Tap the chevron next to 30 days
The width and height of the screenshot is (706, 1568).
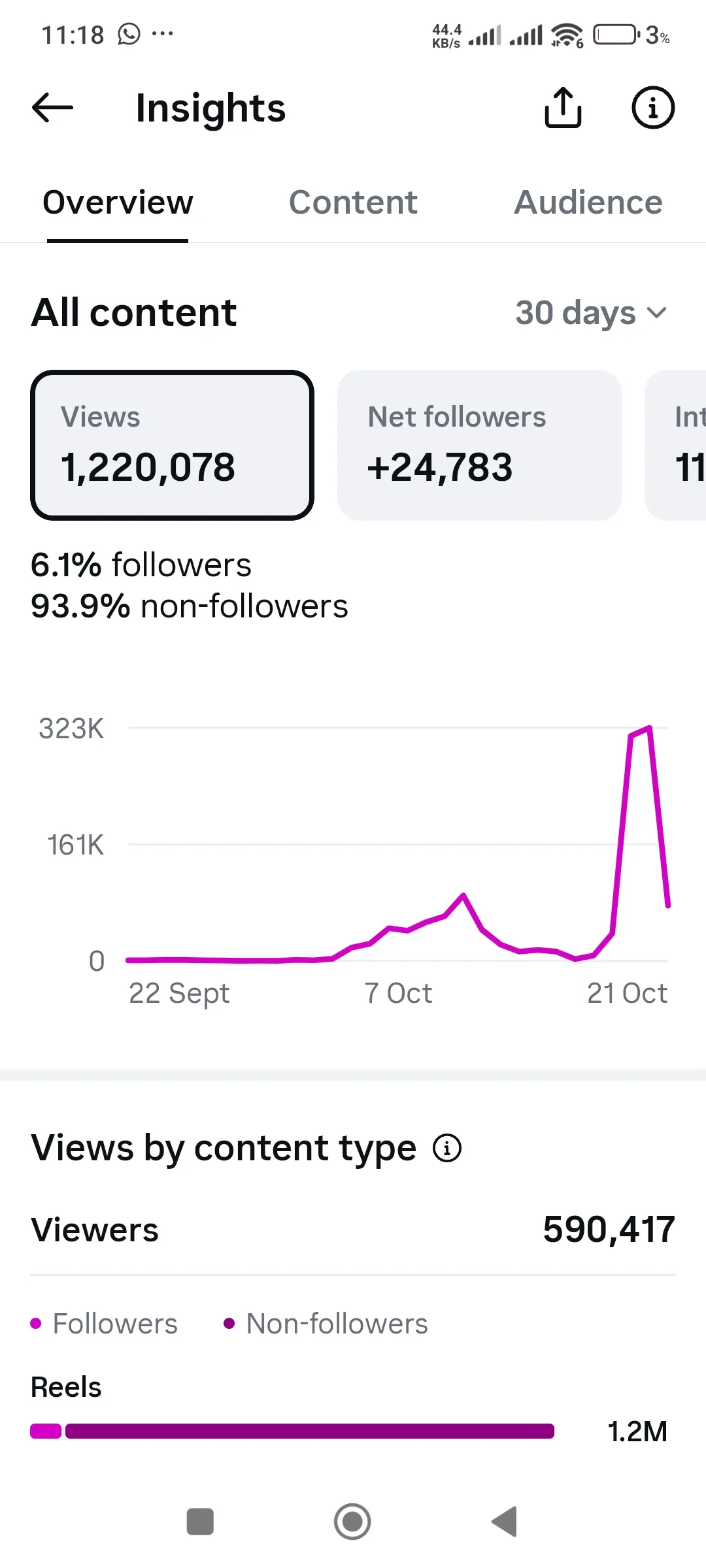pyautogui.click(x=656, y=313)
